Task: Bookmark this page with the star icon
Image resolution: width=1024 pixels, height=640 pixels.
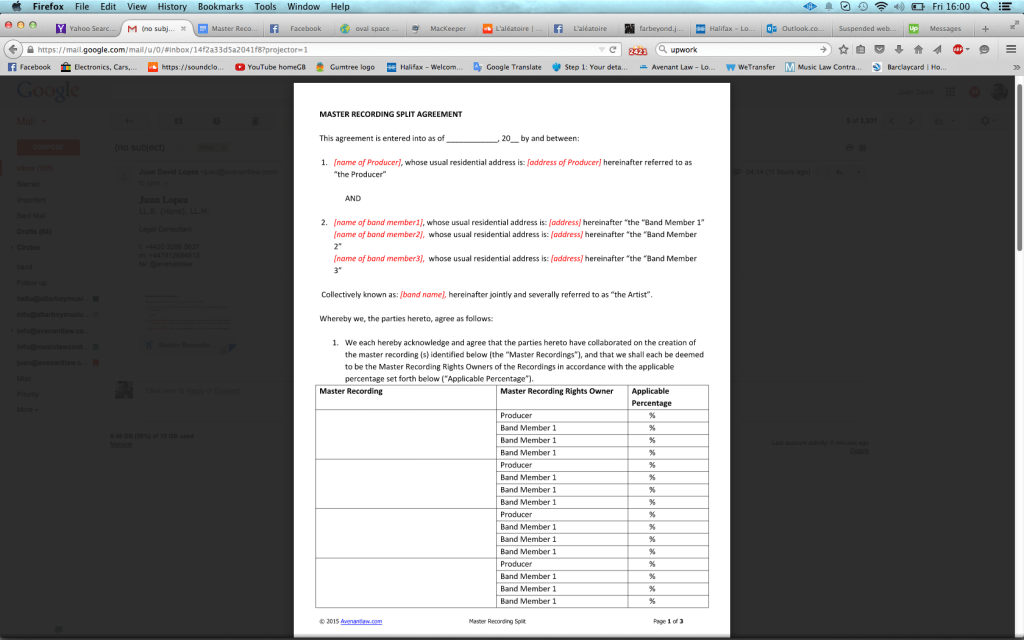Action: click(843, 50)
